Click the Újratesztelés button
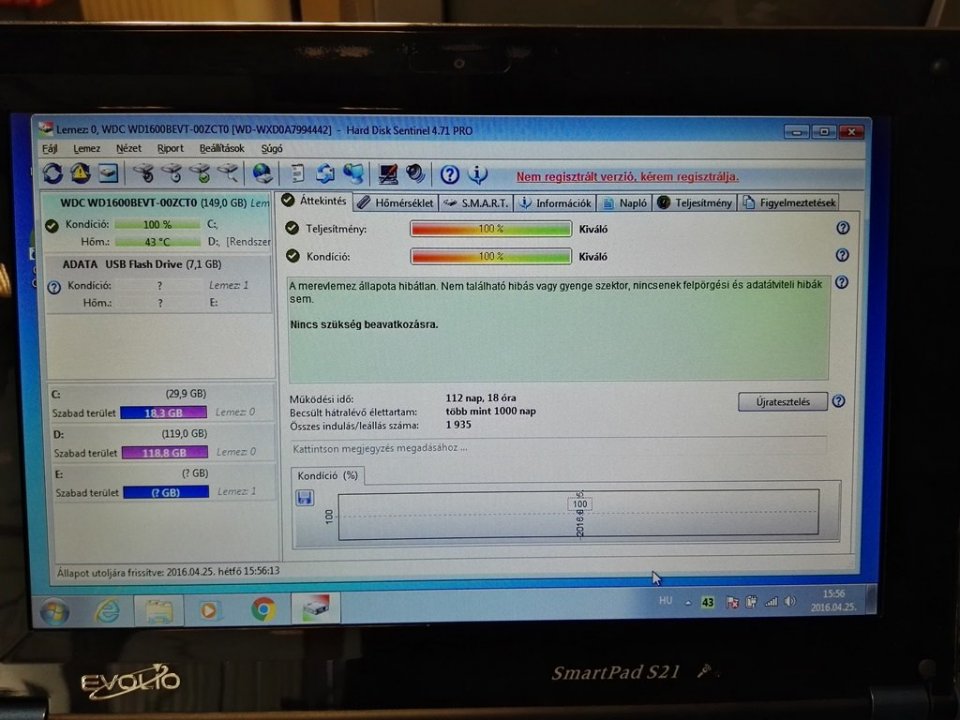The height and width of the screenshot is (720, 960). 782,402
